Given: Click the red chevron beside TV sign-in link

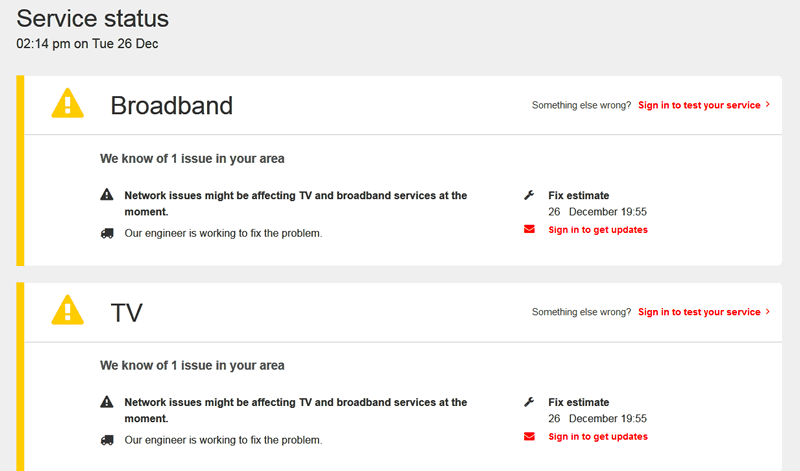Looking at the screenshot, I should coord(768,312).
